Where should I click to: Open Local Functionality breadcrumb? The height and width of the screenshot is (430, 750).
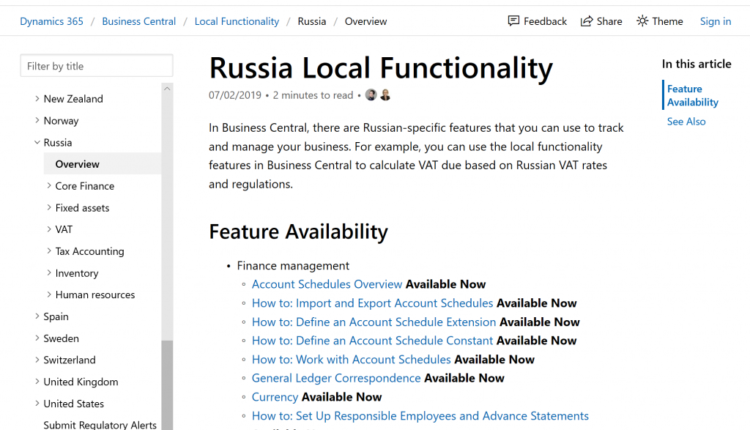click(x=237, y=21)
